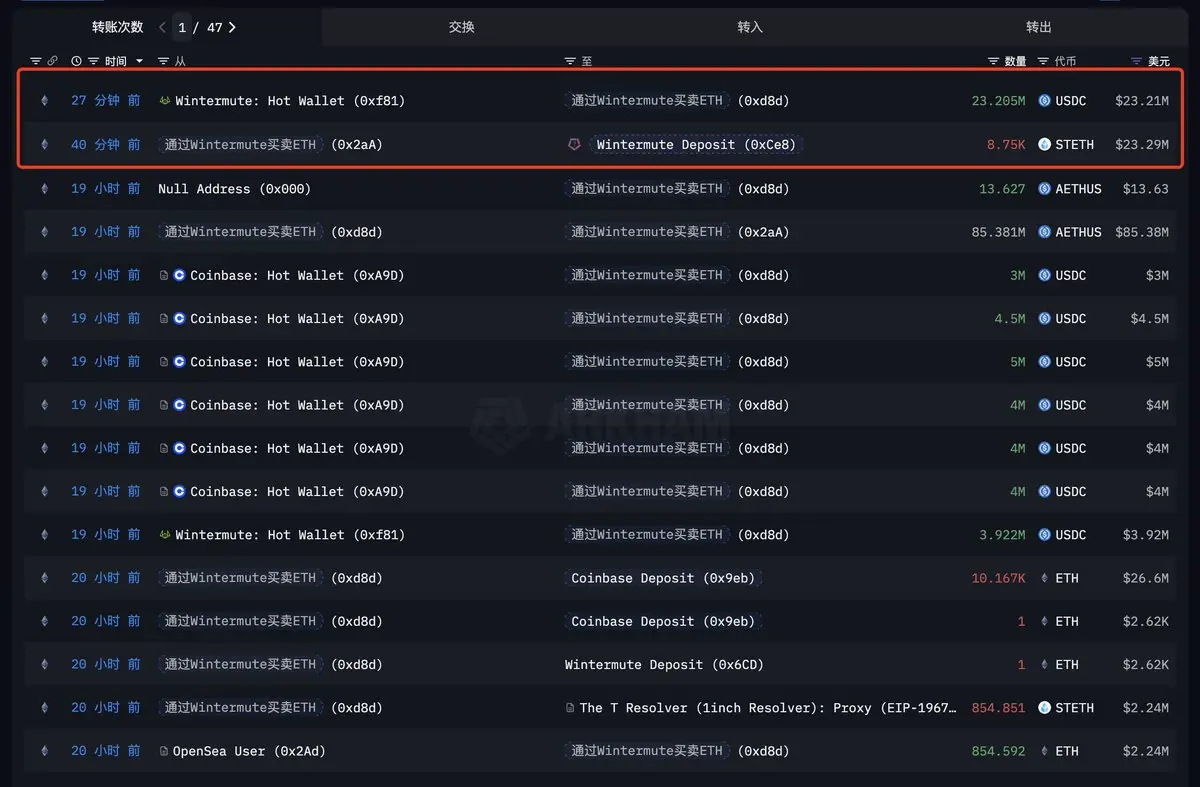Click 通过Wintermute买卖ETH (0x2aA) sender in 8.75K row

[271, 145]
